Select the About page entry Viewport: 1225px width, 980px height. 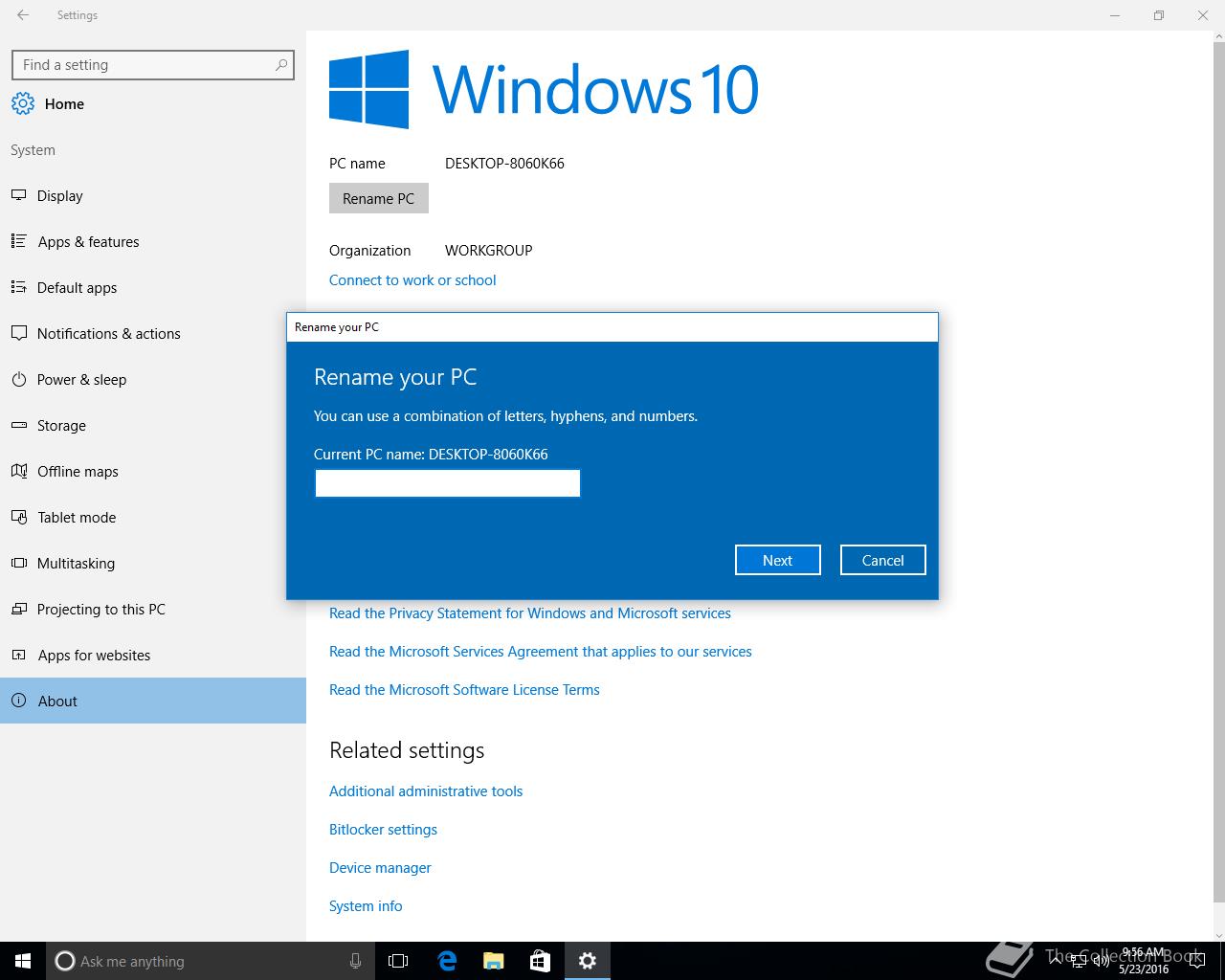153,701
